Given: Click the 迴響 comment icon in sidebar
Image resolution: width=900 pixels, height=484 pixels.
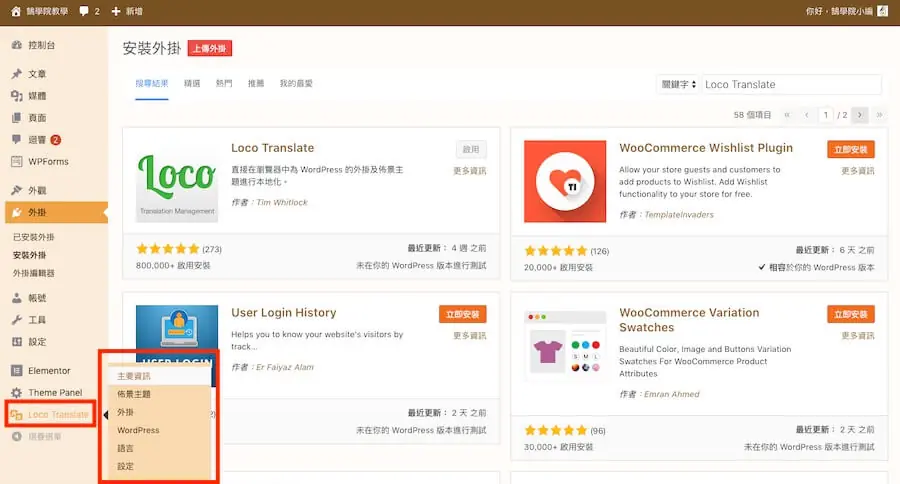Looking at the screenshot, I should (17, 140).
